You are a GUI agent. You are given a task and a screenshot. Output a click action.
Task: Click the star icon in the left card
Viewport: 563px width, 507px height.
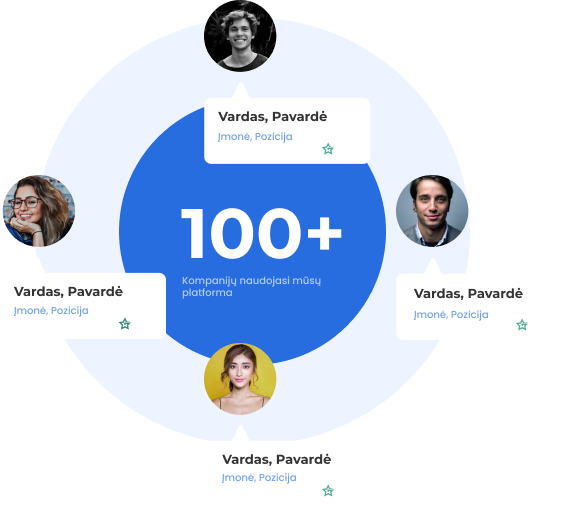(x=125, y=324)
